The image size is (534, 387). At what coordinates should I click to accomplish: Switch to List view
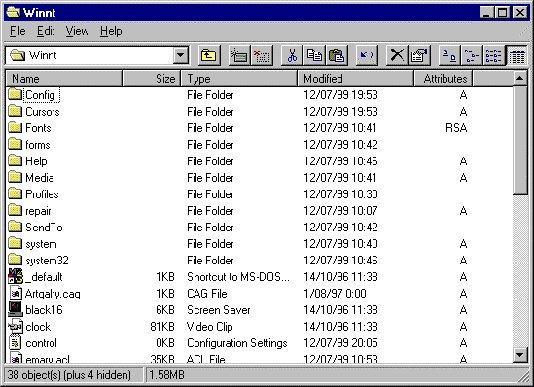[494, 55]
